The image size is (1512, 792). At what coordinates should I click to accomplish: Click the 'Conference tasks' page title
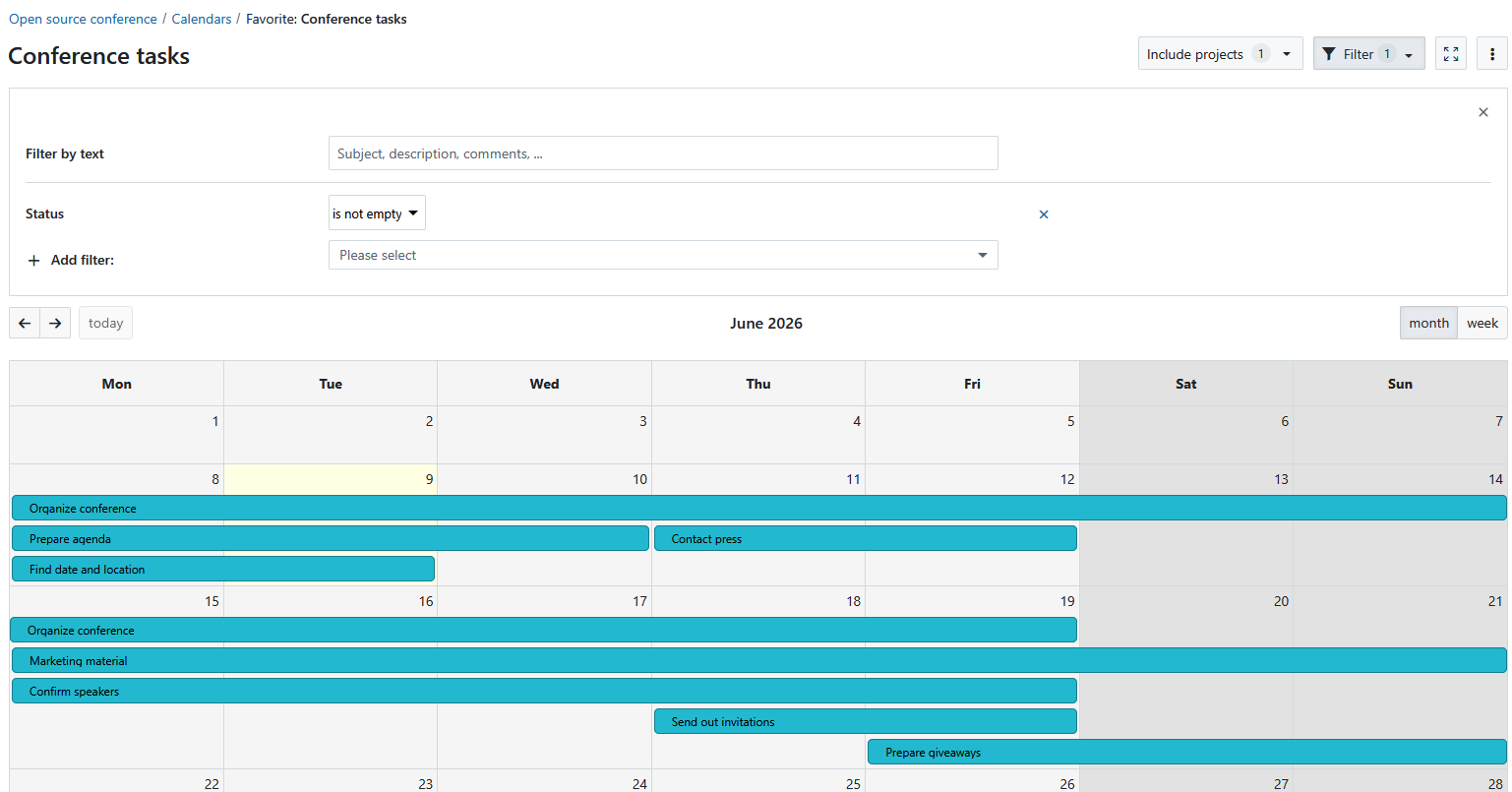coord(98,56)
